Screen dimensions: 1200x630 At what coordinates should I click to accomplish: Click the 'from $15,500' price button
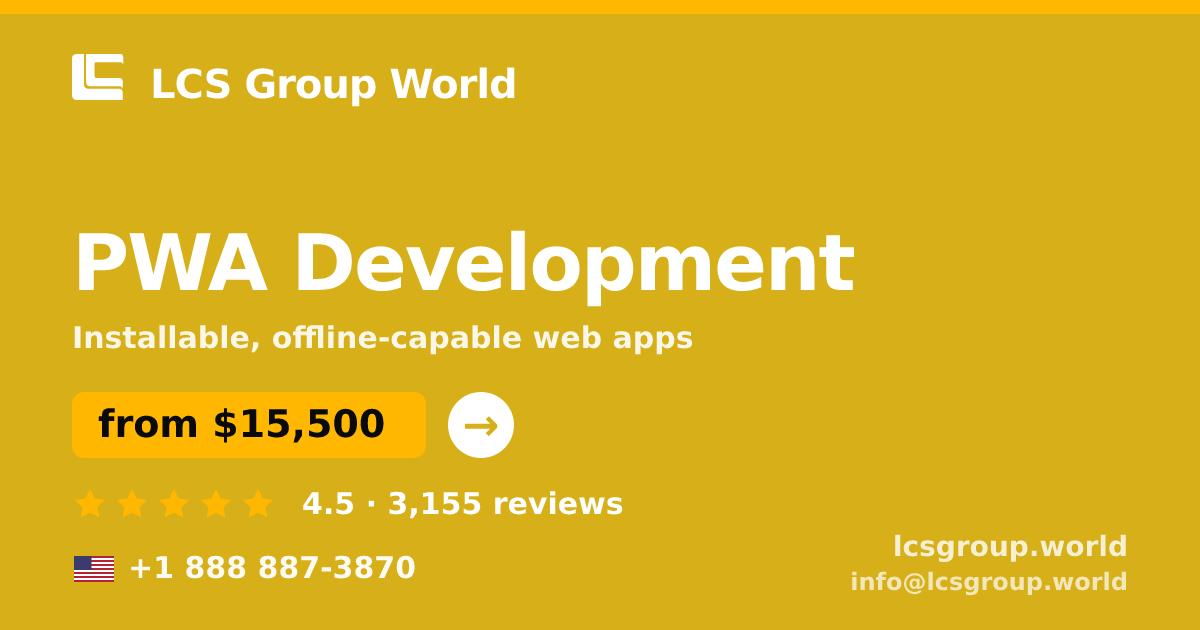click(x=249, y=425)
